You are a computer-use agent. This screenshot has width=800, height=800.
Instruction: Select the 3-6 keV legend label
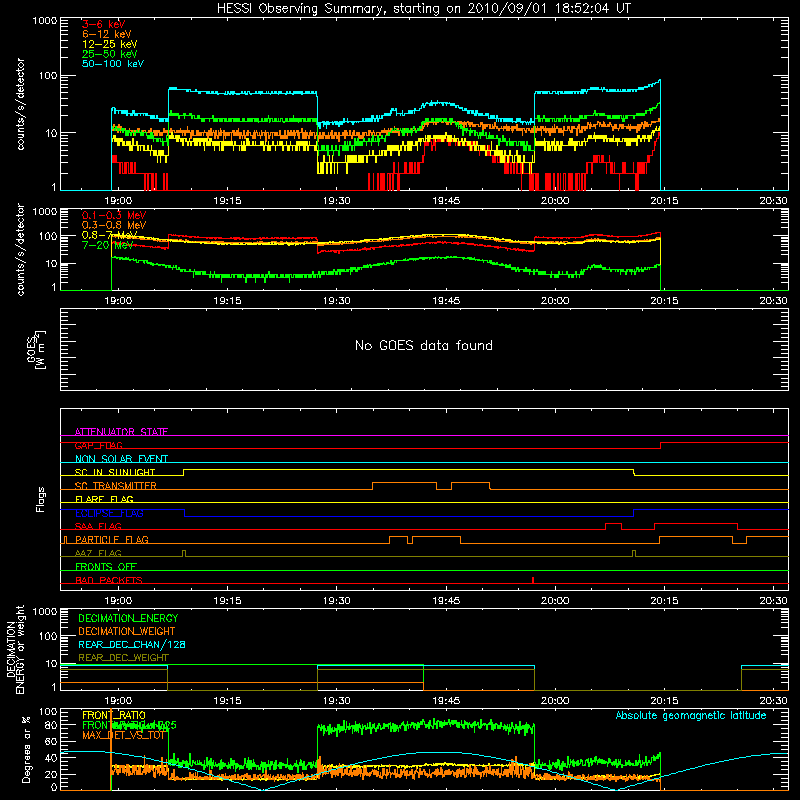103,24
